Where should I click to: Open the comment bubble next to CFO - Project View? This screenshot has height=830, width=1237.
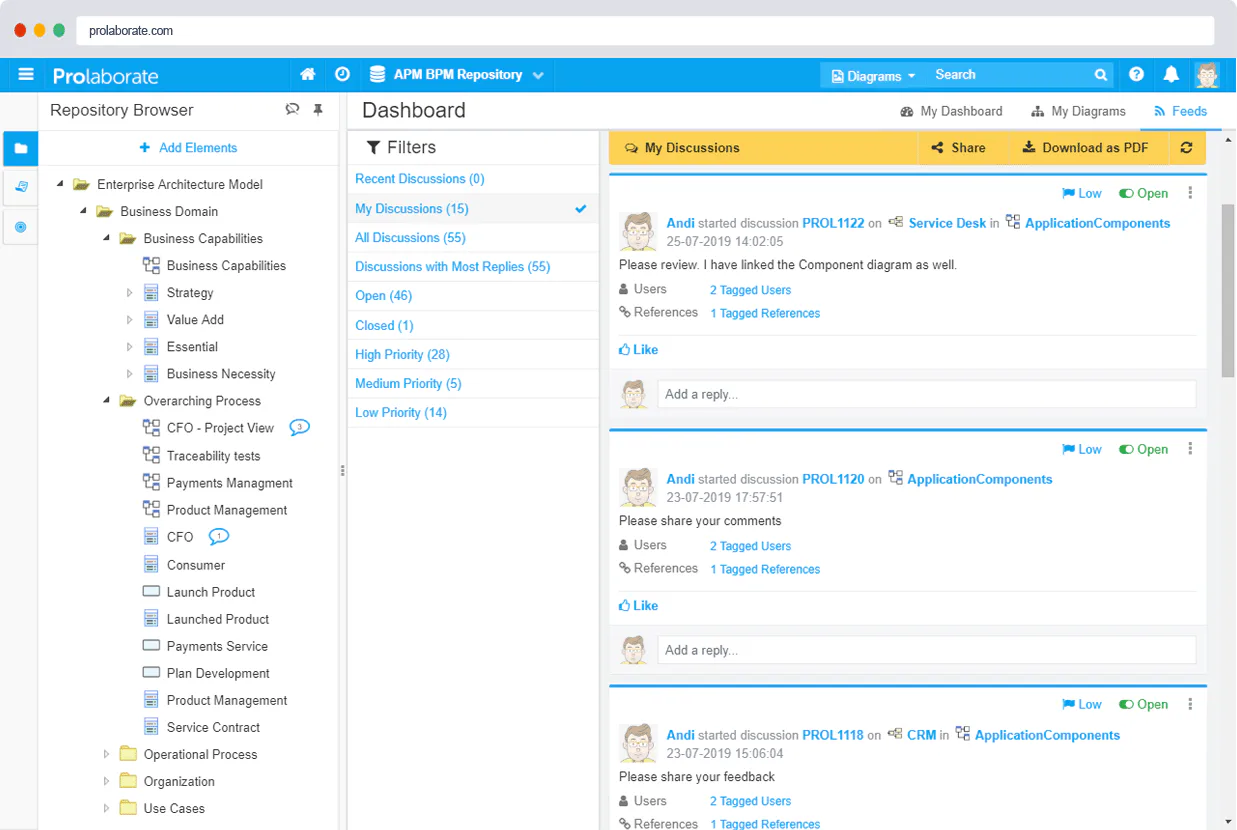coord(299,427)
